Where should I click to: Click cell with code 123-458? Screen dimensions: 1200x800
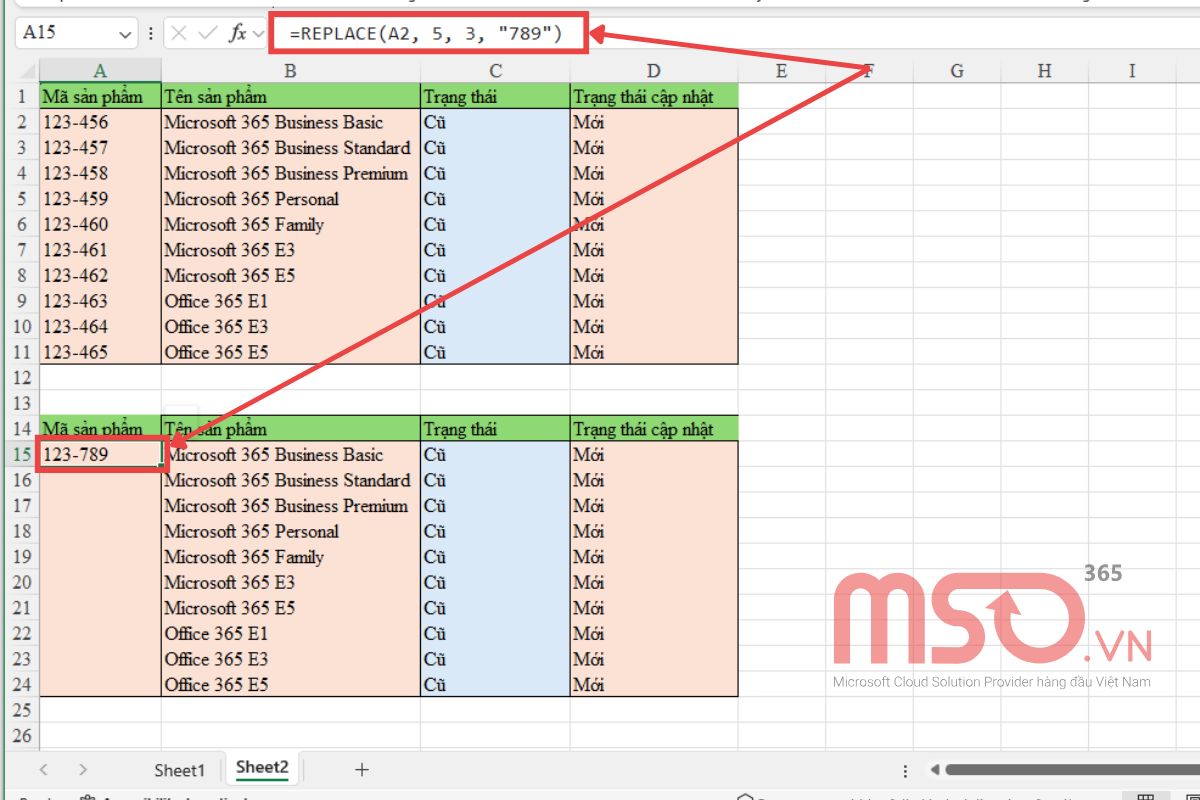tap(100, 173)
